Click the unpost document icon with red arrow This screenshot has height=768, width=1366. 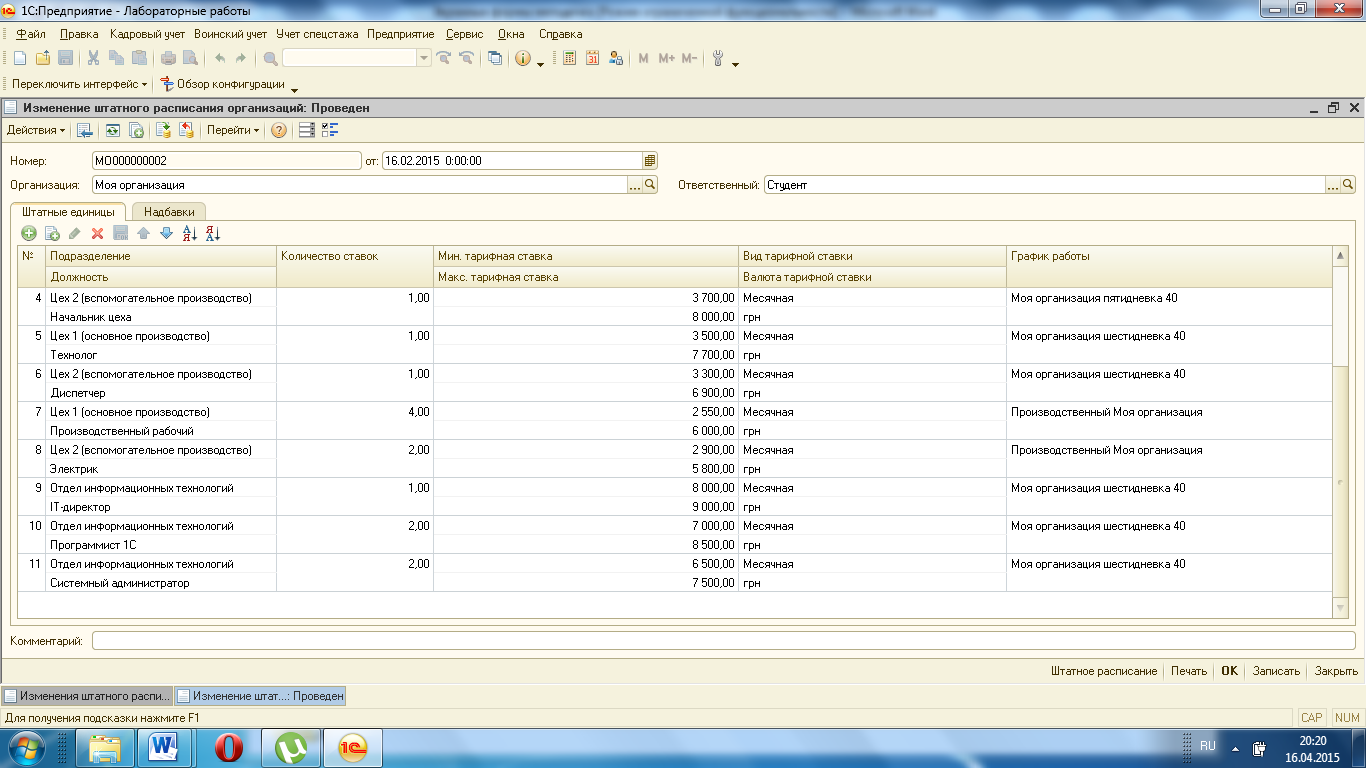(186, 130)
